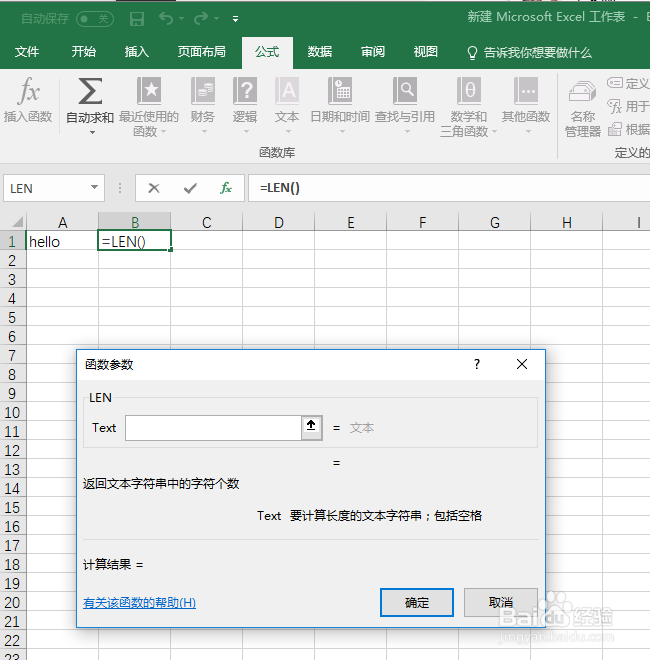Click the Undo arrow icon
This screenshot has height=660, width=650.
tap(166, 18)
